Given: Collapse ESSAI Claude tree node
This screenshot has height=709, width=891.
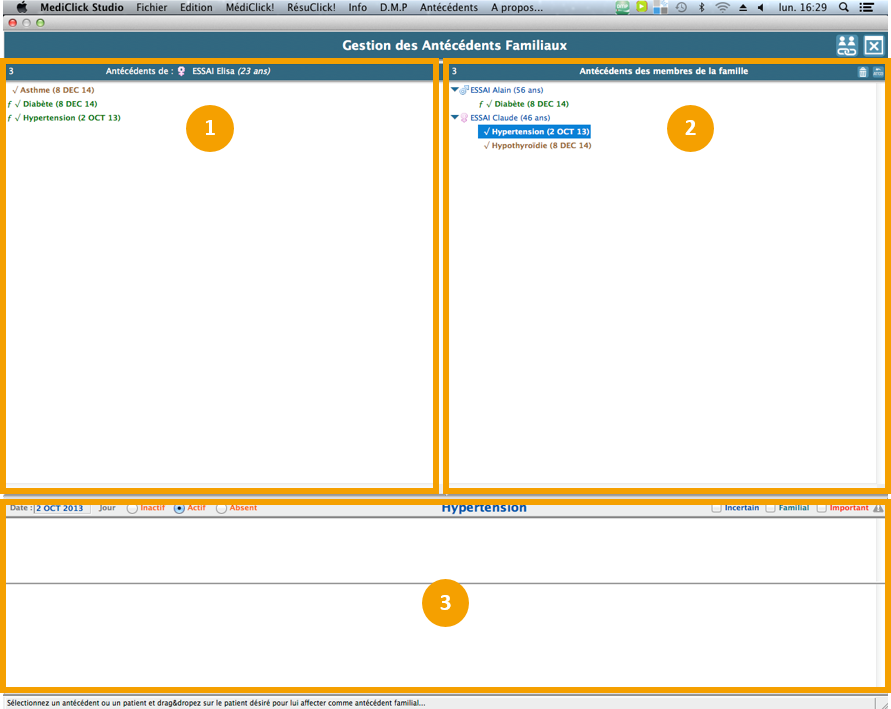Looking at the screenshot, I should tap(455, 118).
